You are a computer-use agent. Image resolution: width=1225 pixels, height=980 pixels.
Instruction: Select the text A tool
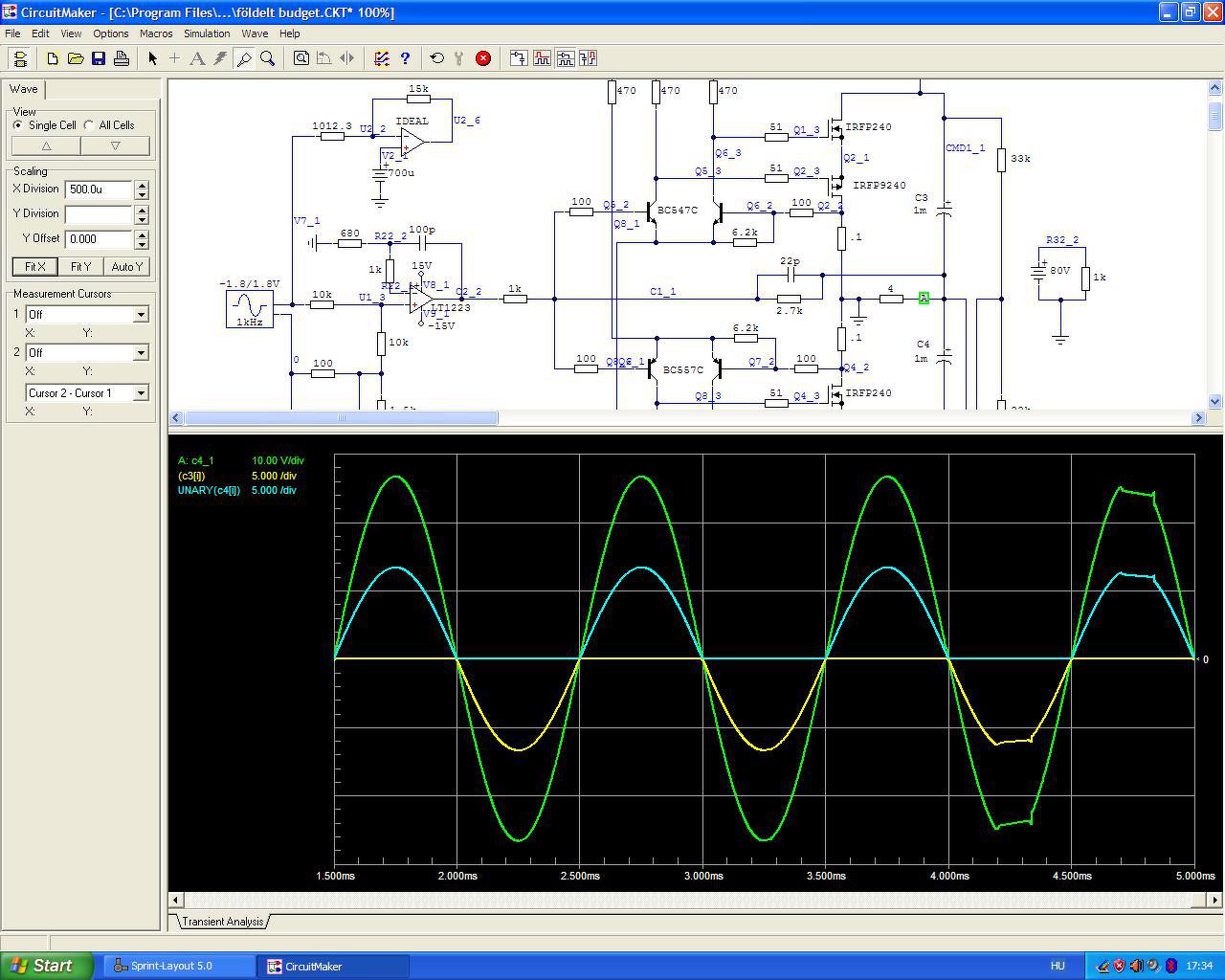(x=197, y=58)
